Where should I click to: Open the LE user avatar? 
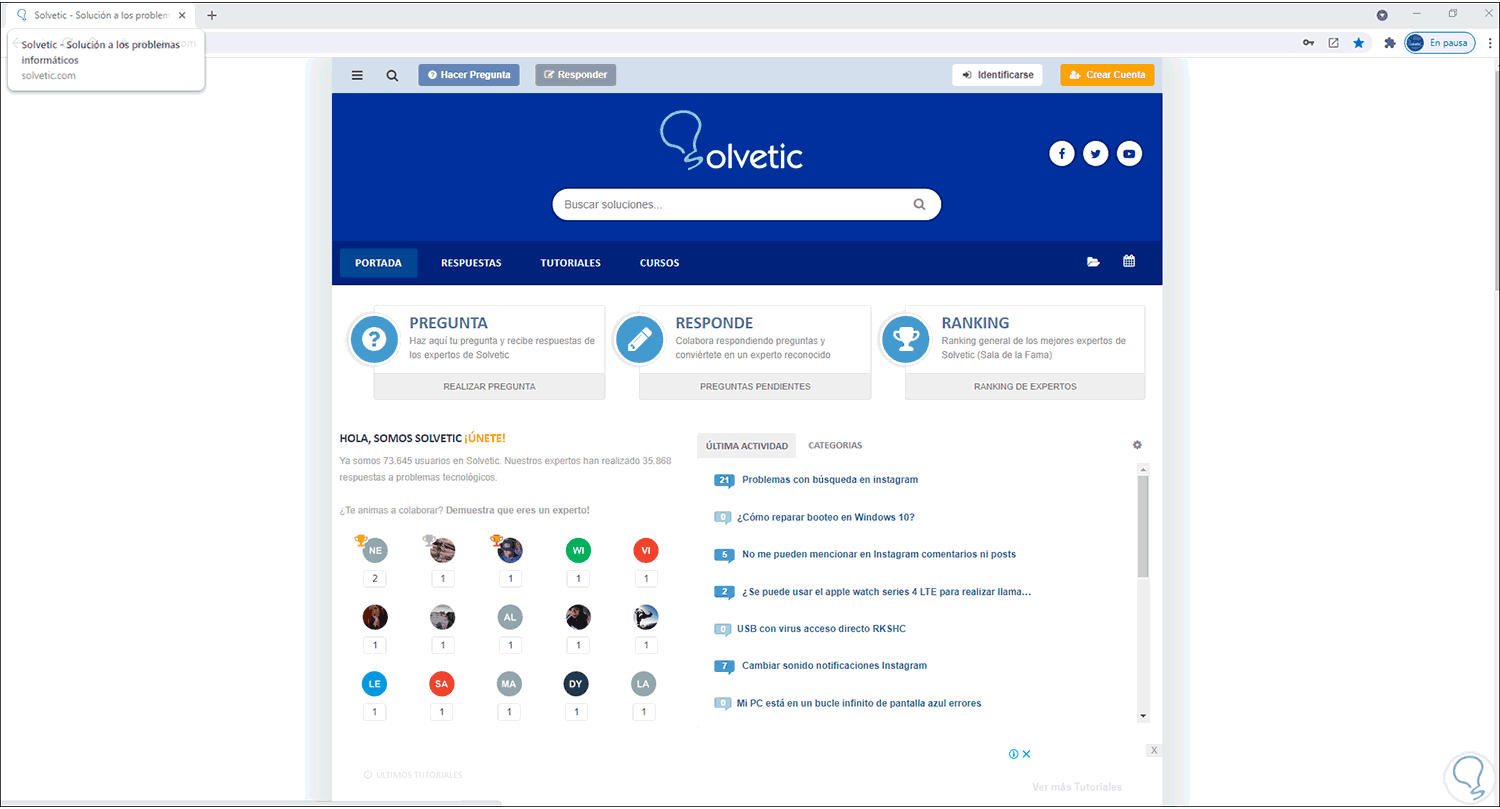pos(375,684)
